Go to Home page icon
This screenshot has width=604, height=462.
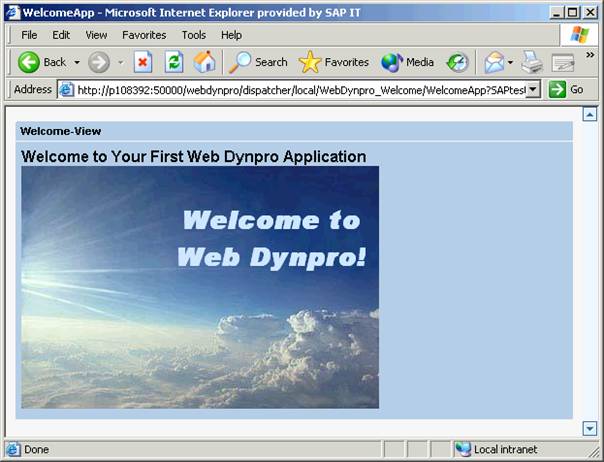[x=204, y=62]
